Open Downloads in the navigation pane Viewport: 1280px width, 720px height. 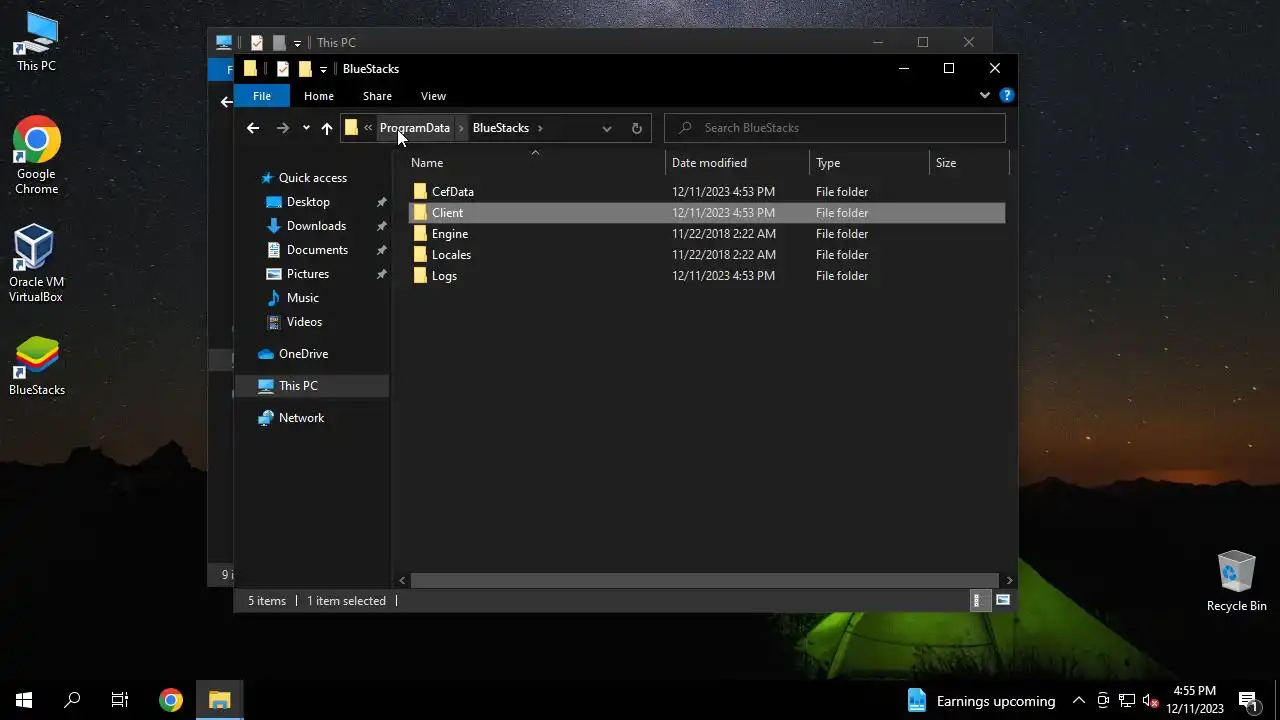coord(316,226)
